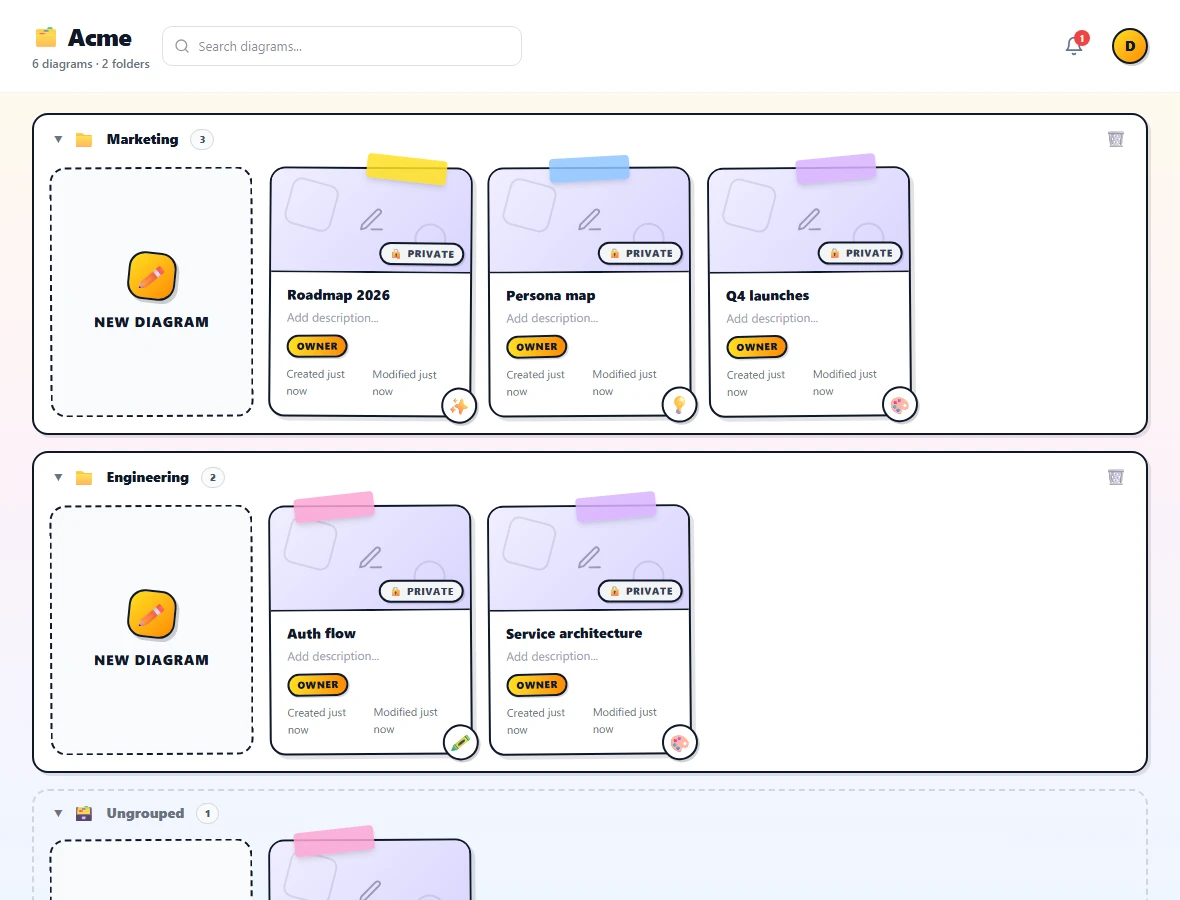This screenshot has height=900, width=1180.
Task: Click the yellow tape on Roadmap 2026 card
Action: point(406,169)
